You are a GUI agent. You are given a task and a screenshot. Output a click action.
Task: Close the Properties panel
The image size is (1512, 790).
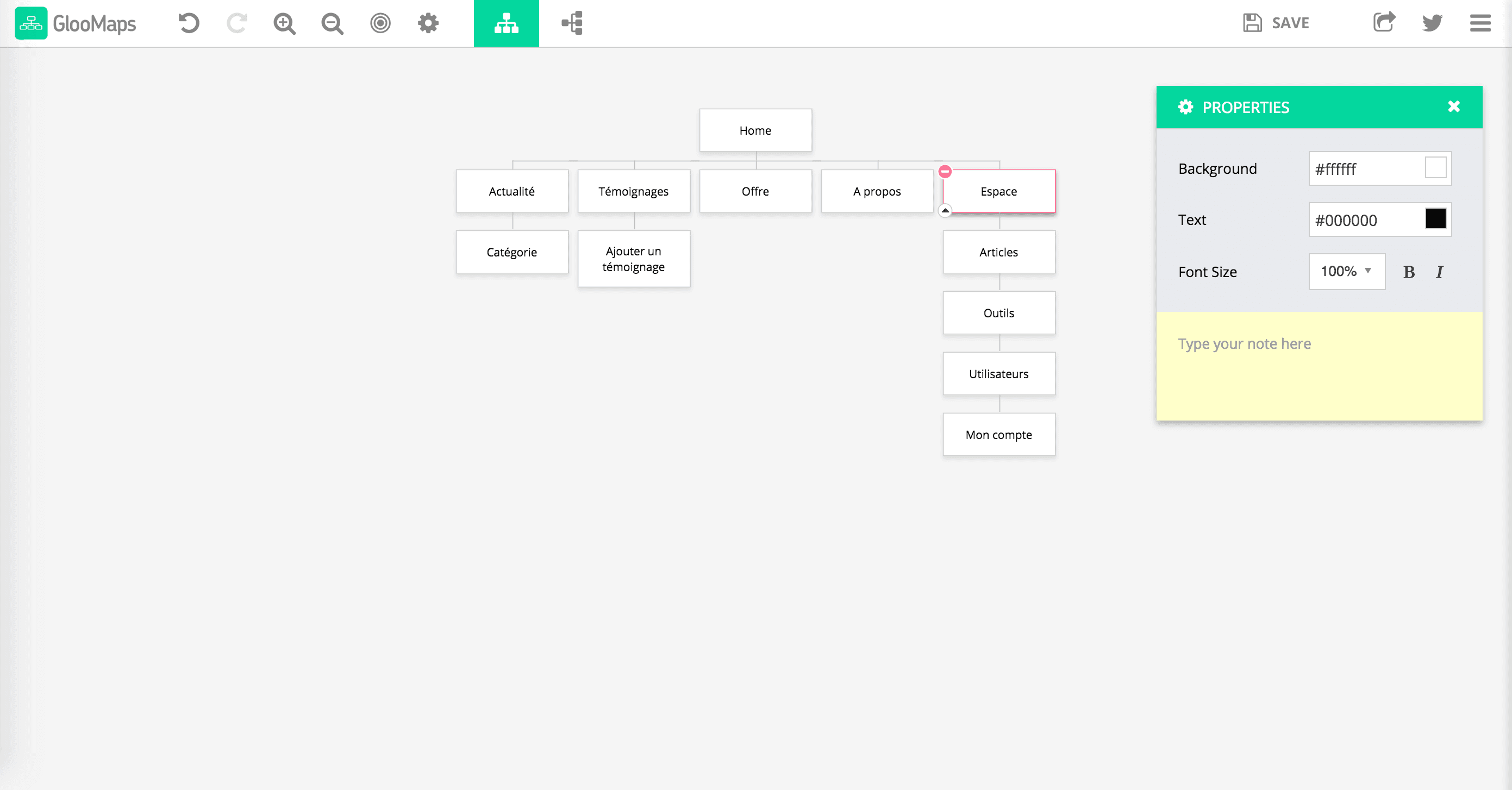coord(1453,106)
